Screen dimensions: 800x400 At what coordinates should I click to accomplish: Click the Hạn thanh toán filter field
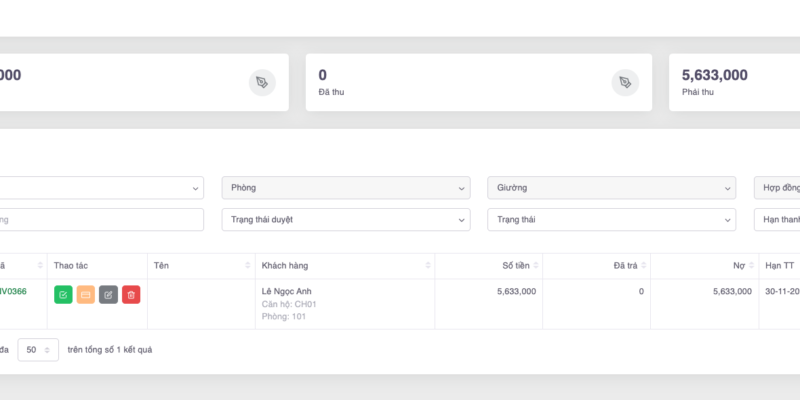click(x=777, y=219)
